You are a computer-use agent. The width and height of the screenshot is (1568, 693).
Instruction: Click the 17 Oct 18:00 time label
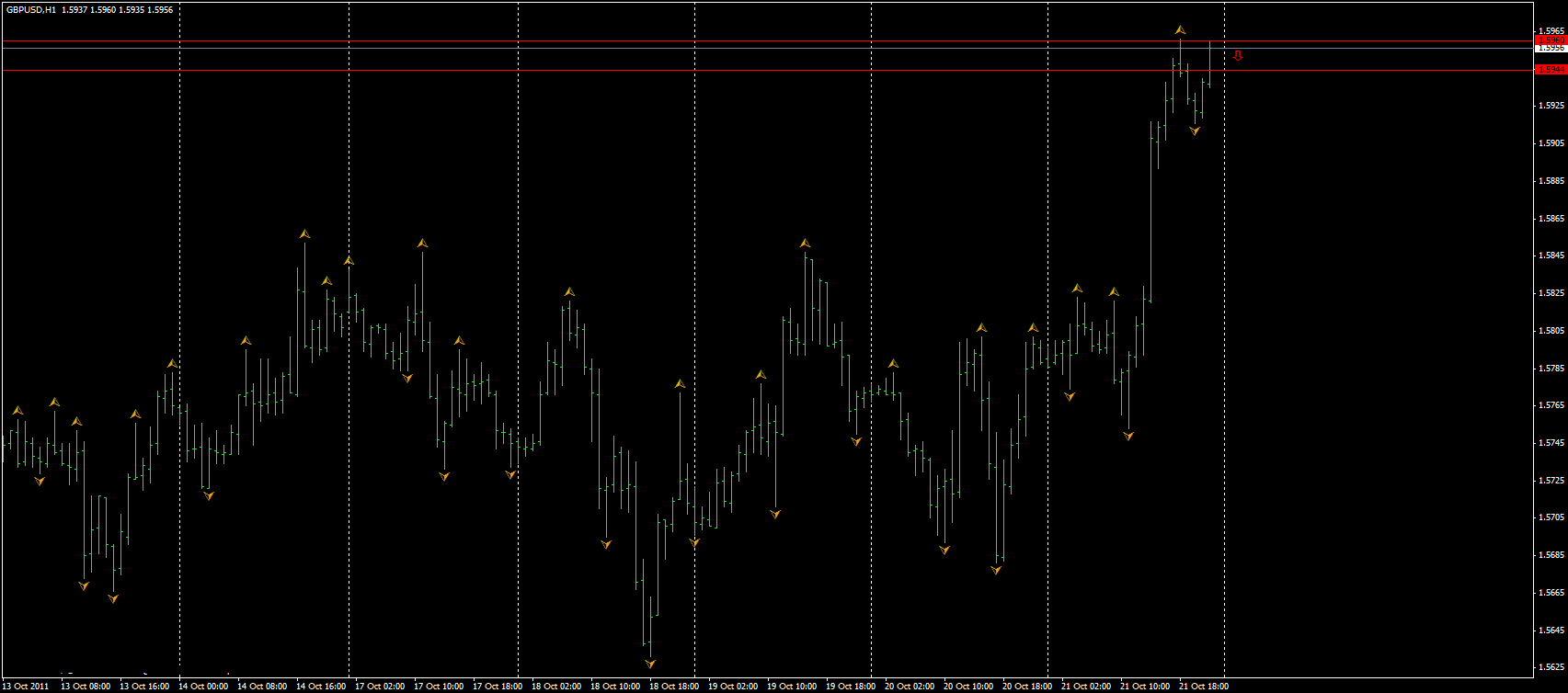click(498, 686)
